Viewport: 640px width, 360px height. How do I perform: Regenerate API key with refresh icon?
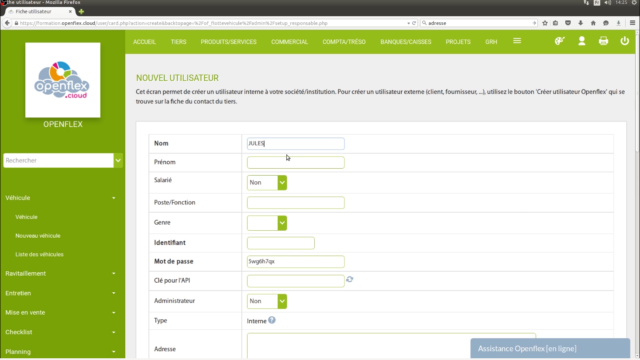coord(350,280)
